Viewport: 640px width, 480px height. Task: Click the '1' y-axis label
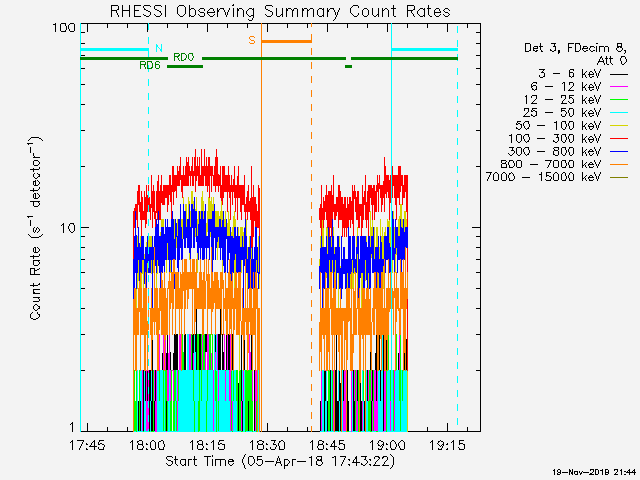72,427
